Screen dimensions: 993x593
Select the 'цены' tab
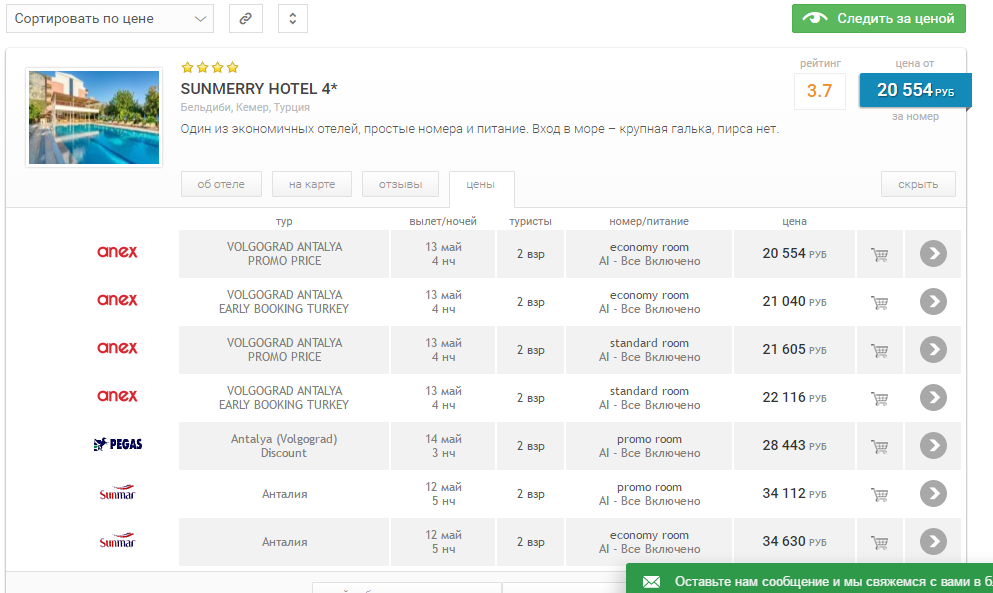(481, 185)
